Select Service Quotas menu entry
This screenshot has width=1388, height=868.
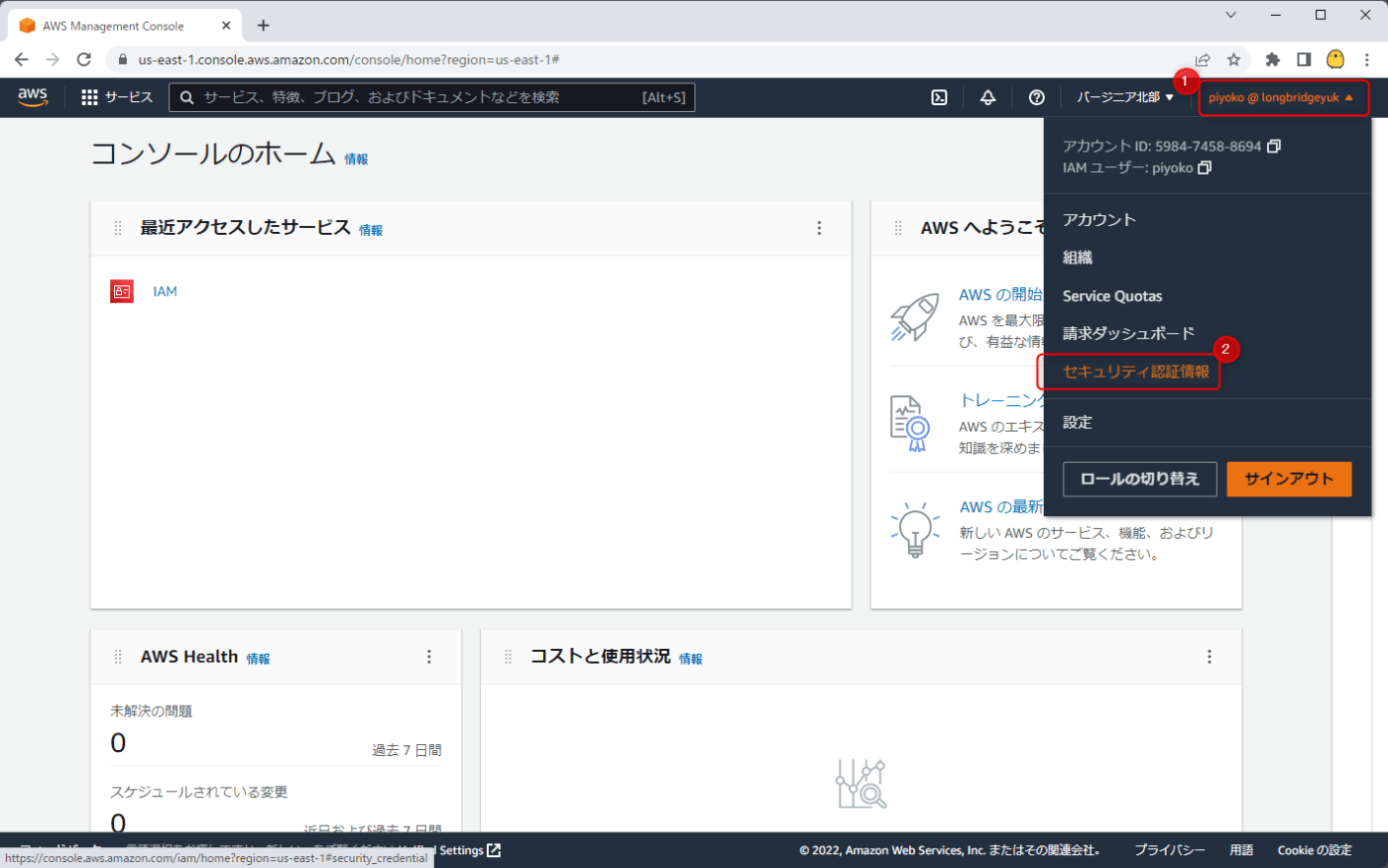(x=1112, y=296)
